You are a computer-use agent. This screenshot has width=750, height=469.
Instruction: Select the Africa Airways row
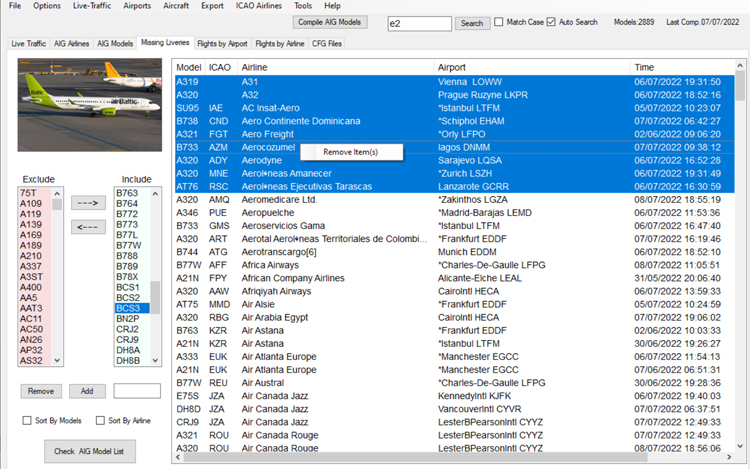point(454,265)
